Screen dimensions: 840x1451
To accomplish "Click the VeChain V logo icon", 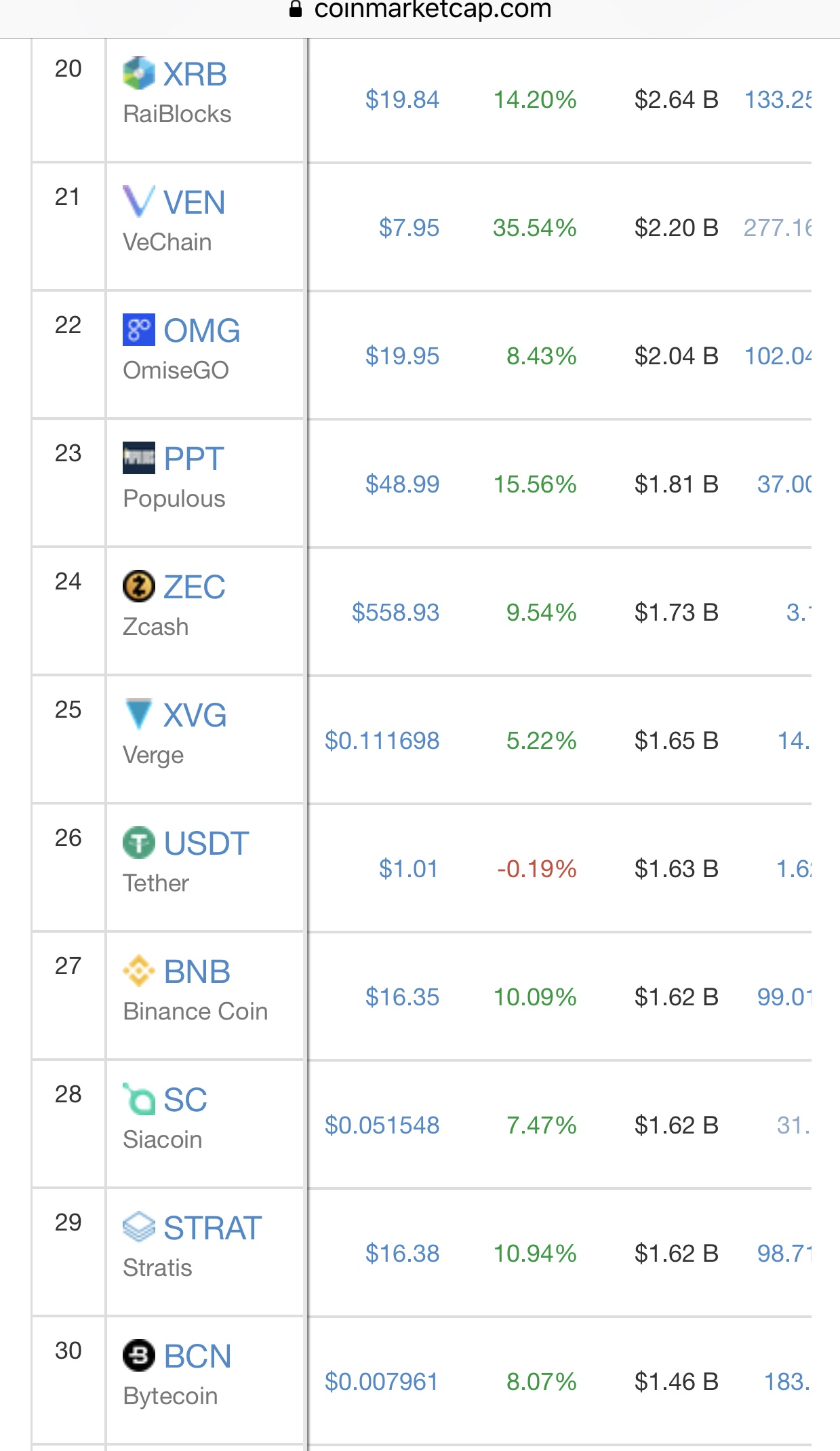I will tap(139, 201).
